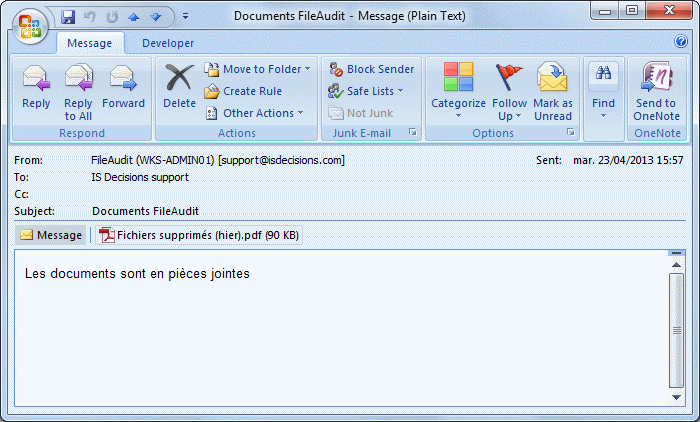Send message to OneNote
Screen dimensions: 700x422
click(x=656, y=92)
